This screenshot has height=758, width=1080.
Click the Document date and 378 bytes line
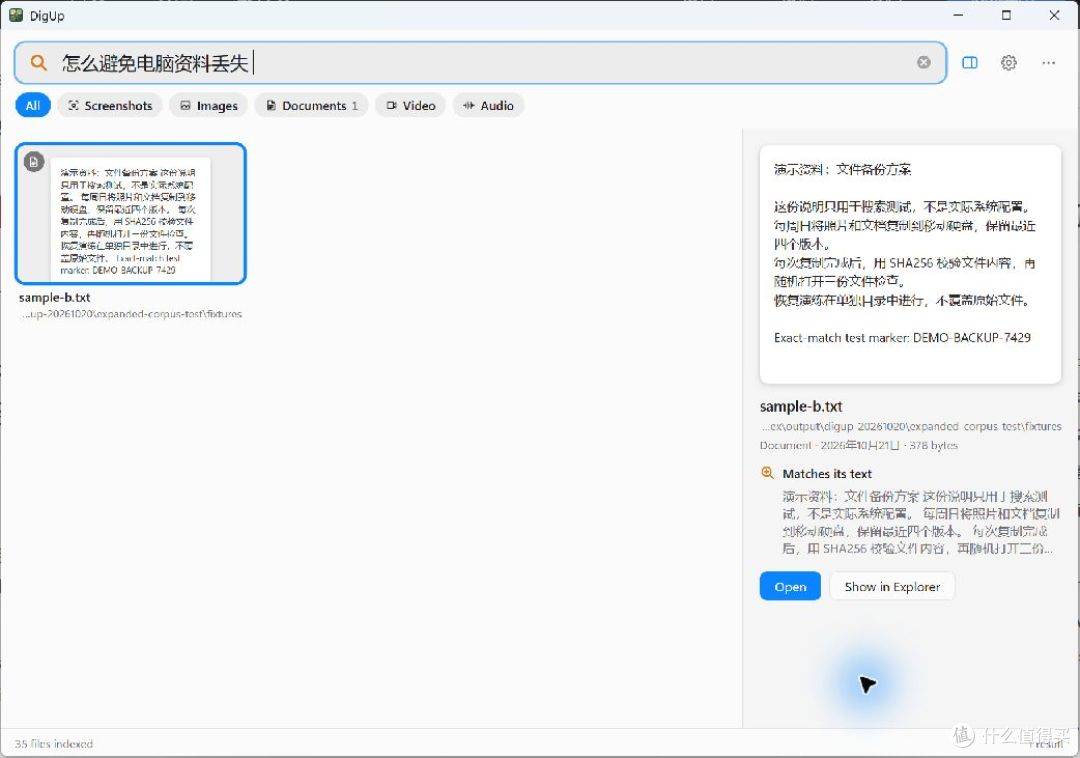click(x=858, y=445)
